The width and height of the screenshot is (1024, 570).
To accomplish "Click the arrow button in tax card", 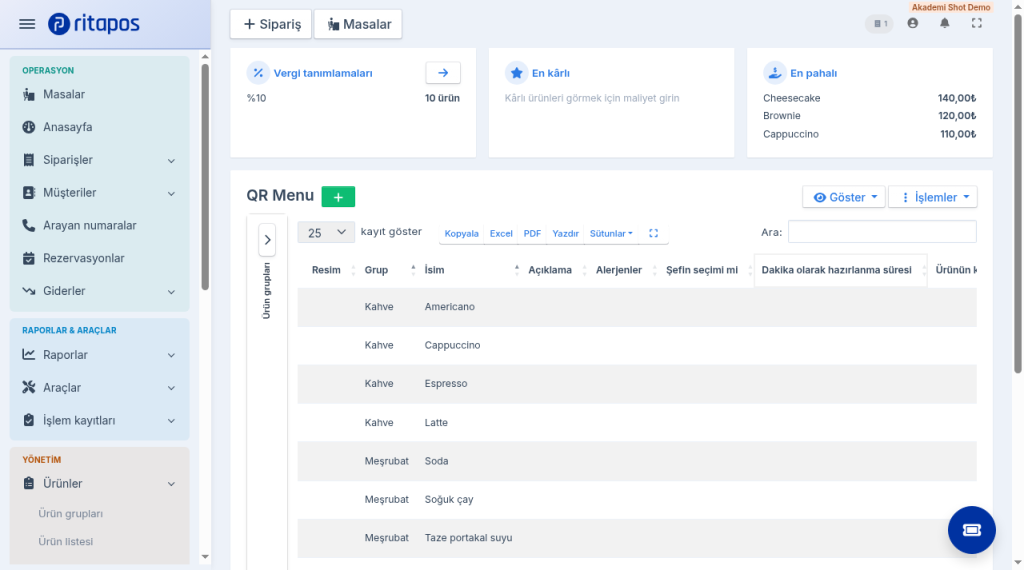I will point(443,72).
